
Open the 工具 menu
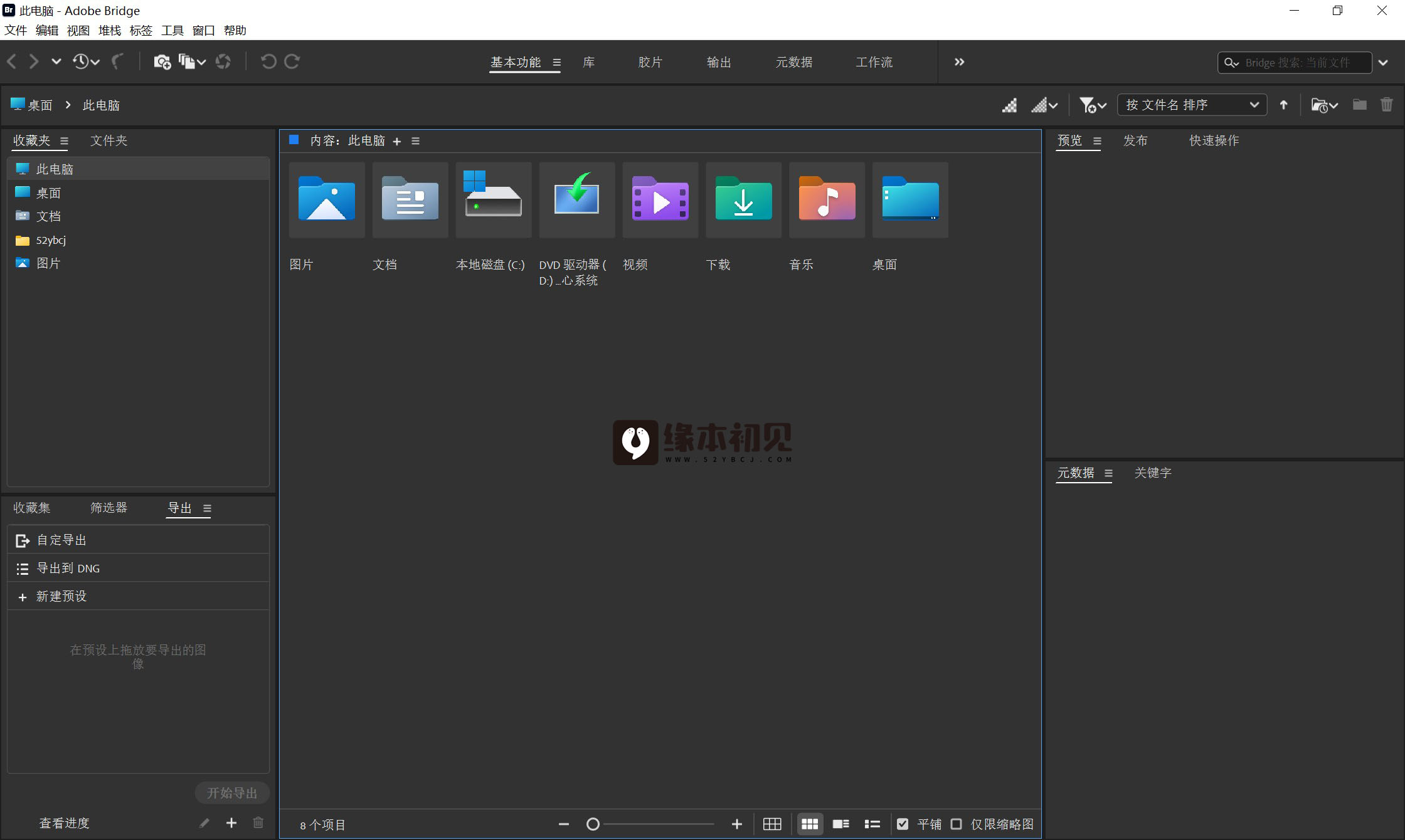tap(171, 30)
